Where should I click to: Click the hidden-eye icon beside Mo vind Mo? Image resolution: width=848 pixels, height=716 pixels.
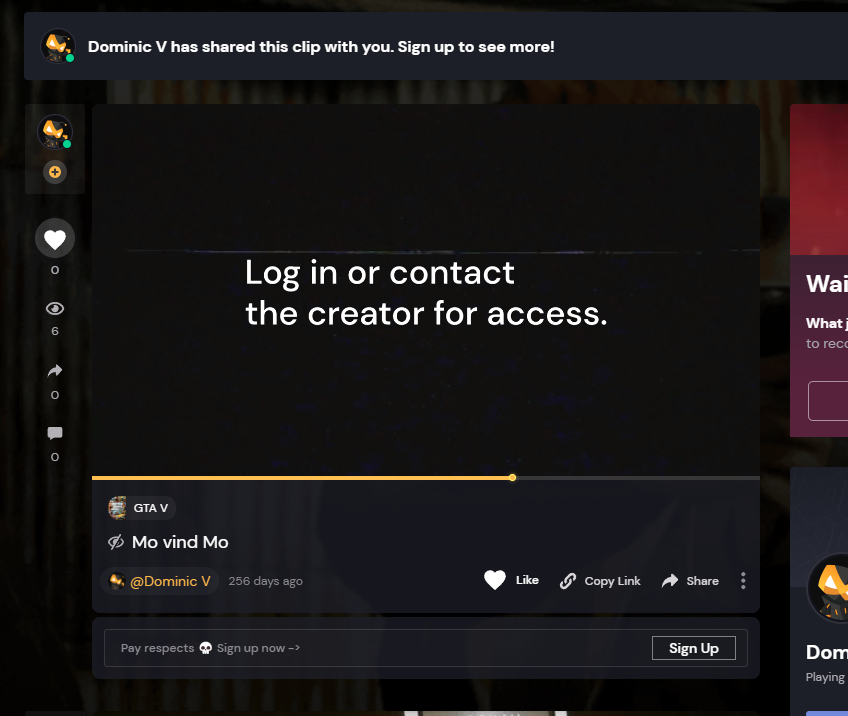click(116, 542)
